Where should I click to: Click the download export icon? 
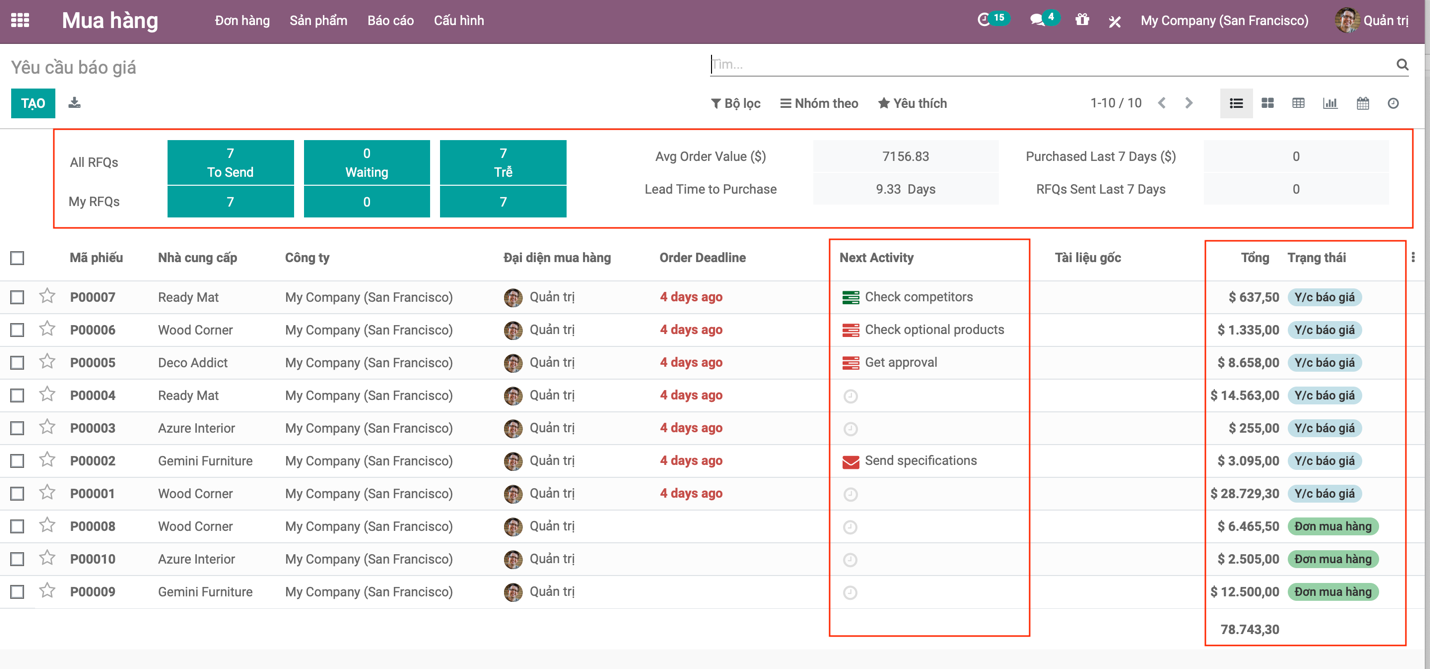(74, 103)
